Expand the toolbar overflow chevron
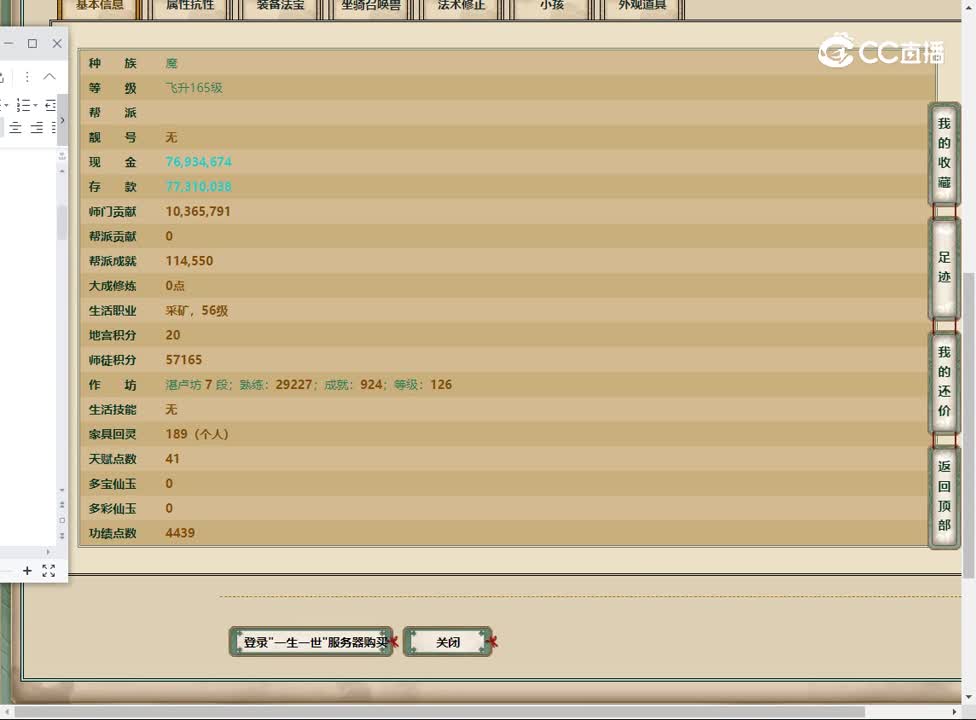 pyautogui.click(x=62, y=119)
